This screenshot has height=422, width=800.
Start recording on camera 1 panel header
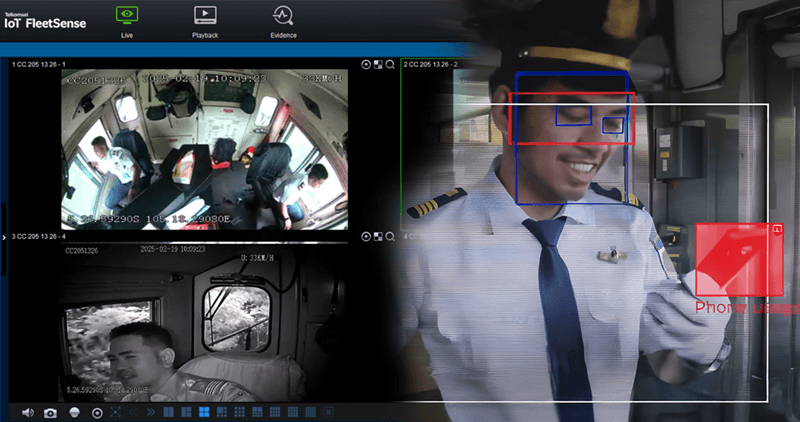coord(366,64)
